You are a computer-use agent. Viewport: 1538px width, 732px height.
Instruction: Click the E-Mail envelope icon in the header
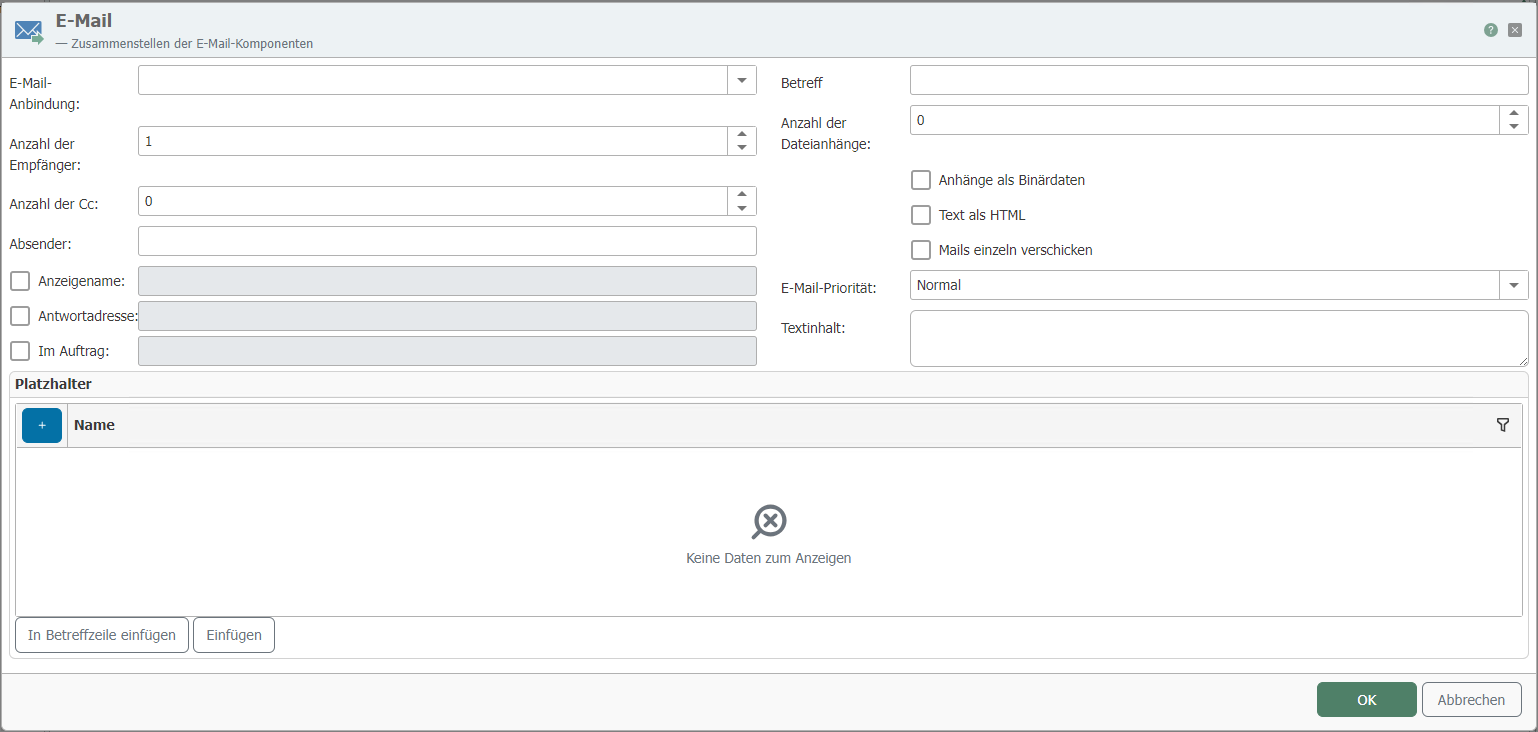[x=27, y=29]
